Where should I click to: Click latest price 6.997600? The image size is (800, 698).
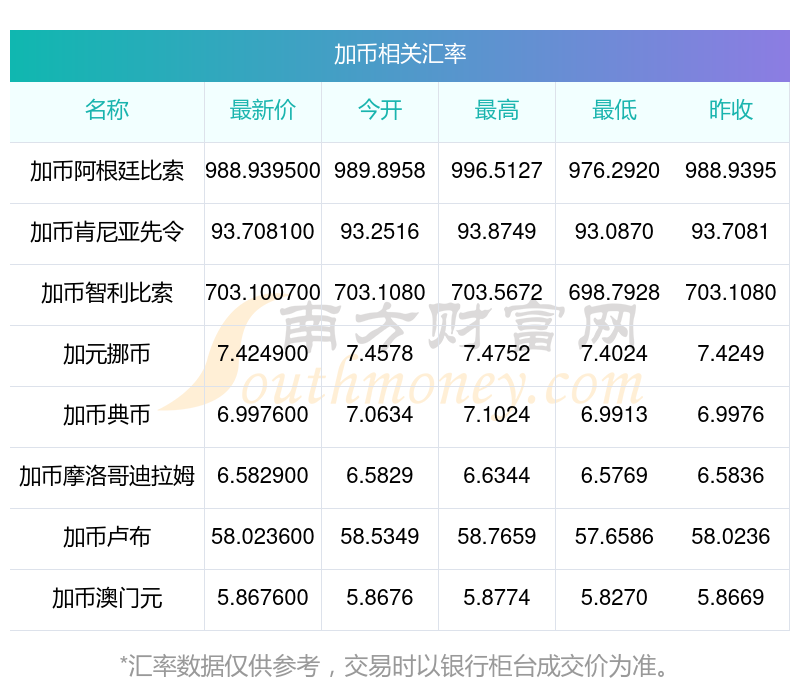[262, 415]
